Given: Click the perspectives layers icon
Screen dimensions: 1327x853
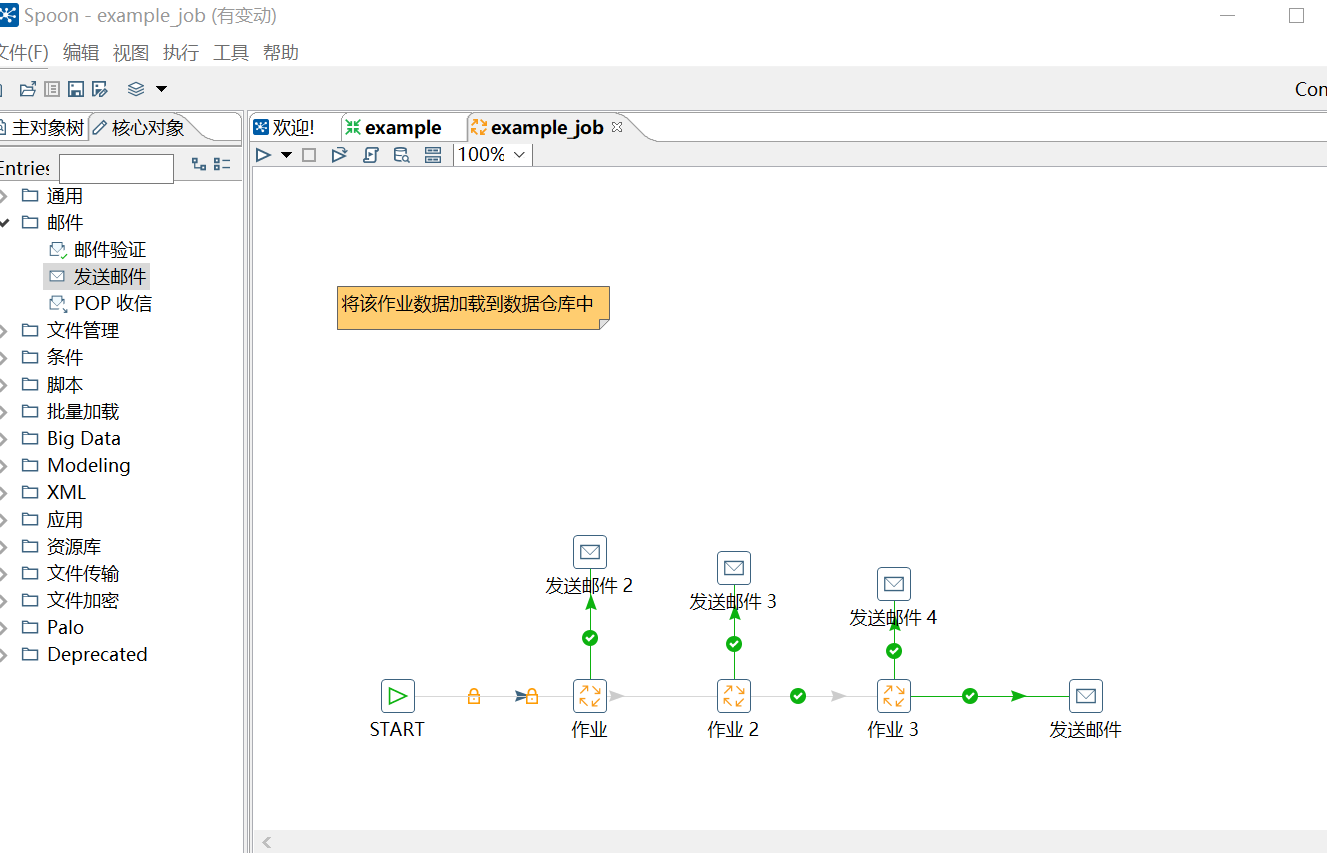Looking at the screenshot, I should [x=136, y=89].
